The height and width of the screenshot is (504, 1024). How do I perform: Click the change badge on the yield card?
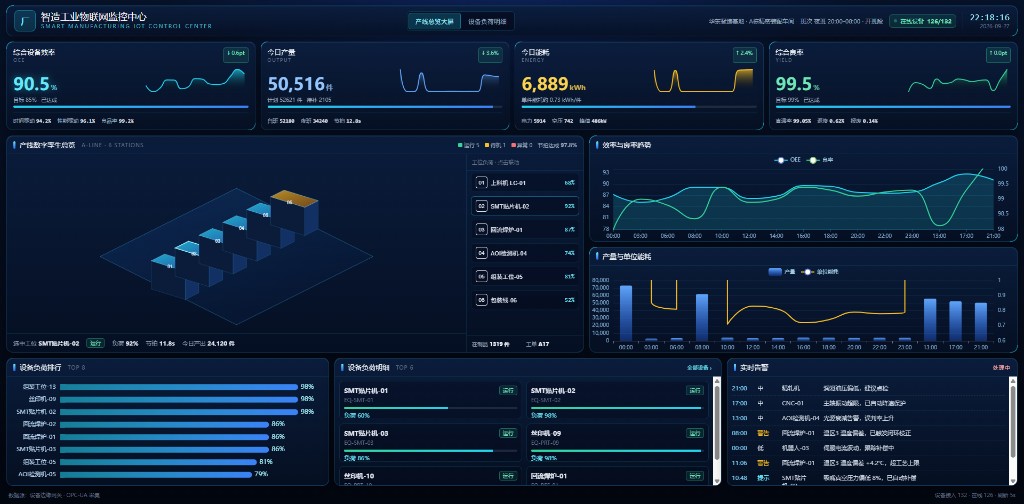point(999,54)
